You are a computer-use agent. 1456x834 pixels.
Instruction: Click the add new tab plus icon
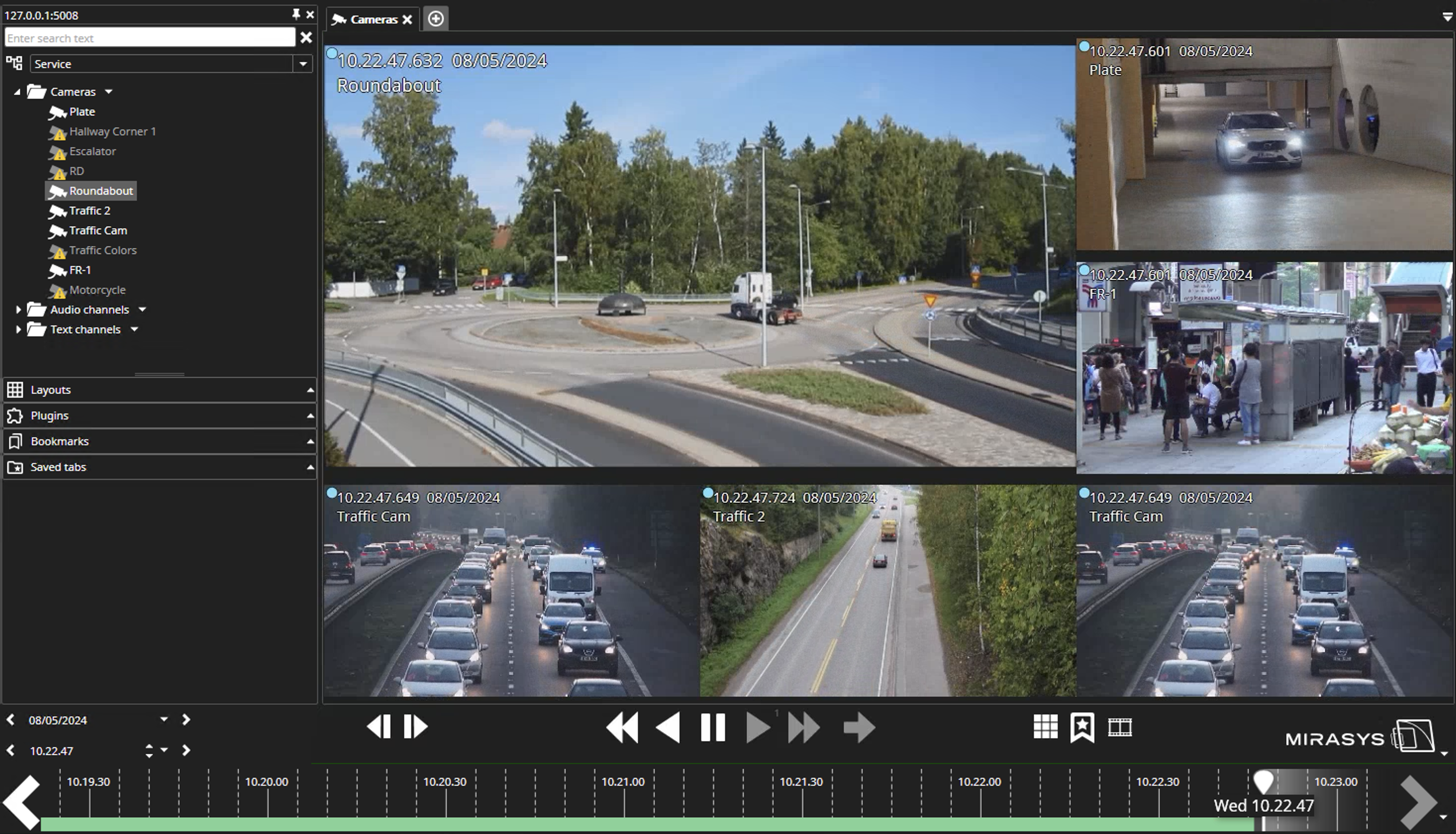pyautogui.click(x=436, y=19)
